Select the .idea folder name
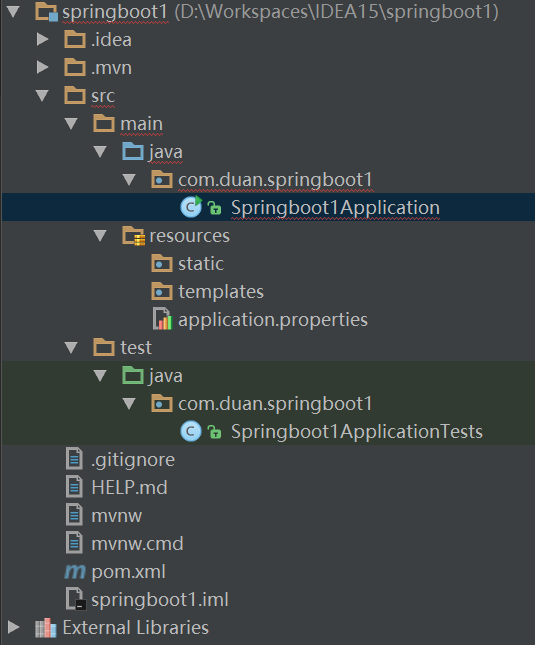 (111, 39)
